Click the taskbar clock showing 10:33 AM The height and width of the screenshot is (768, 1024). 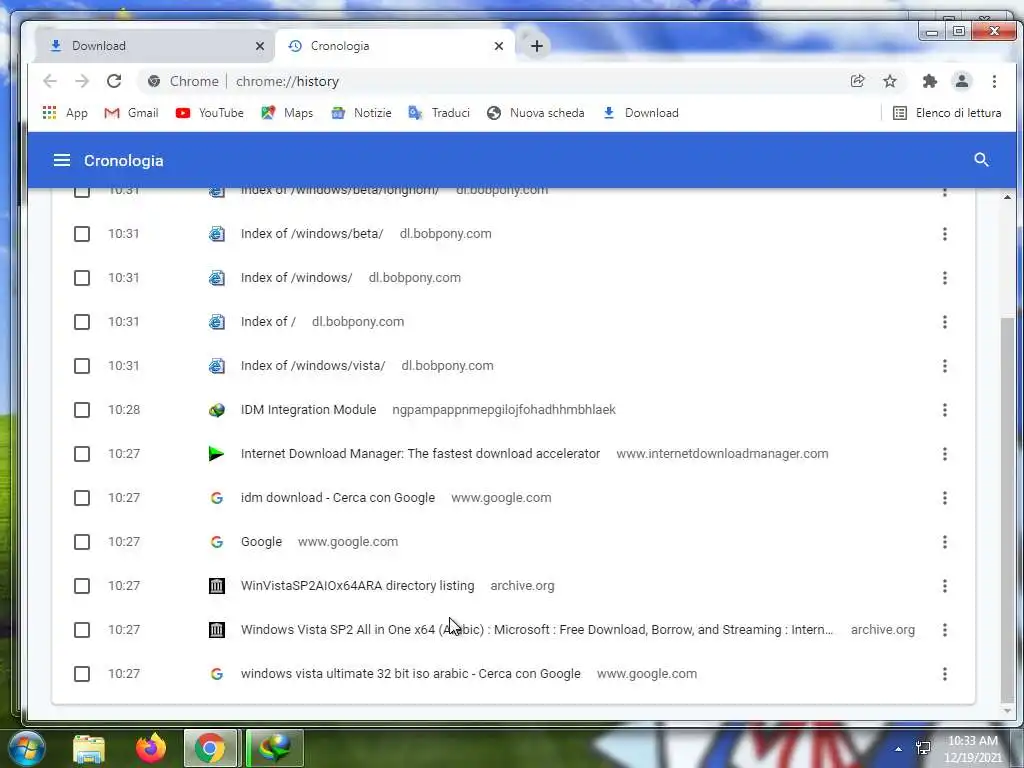pos(972,749)
